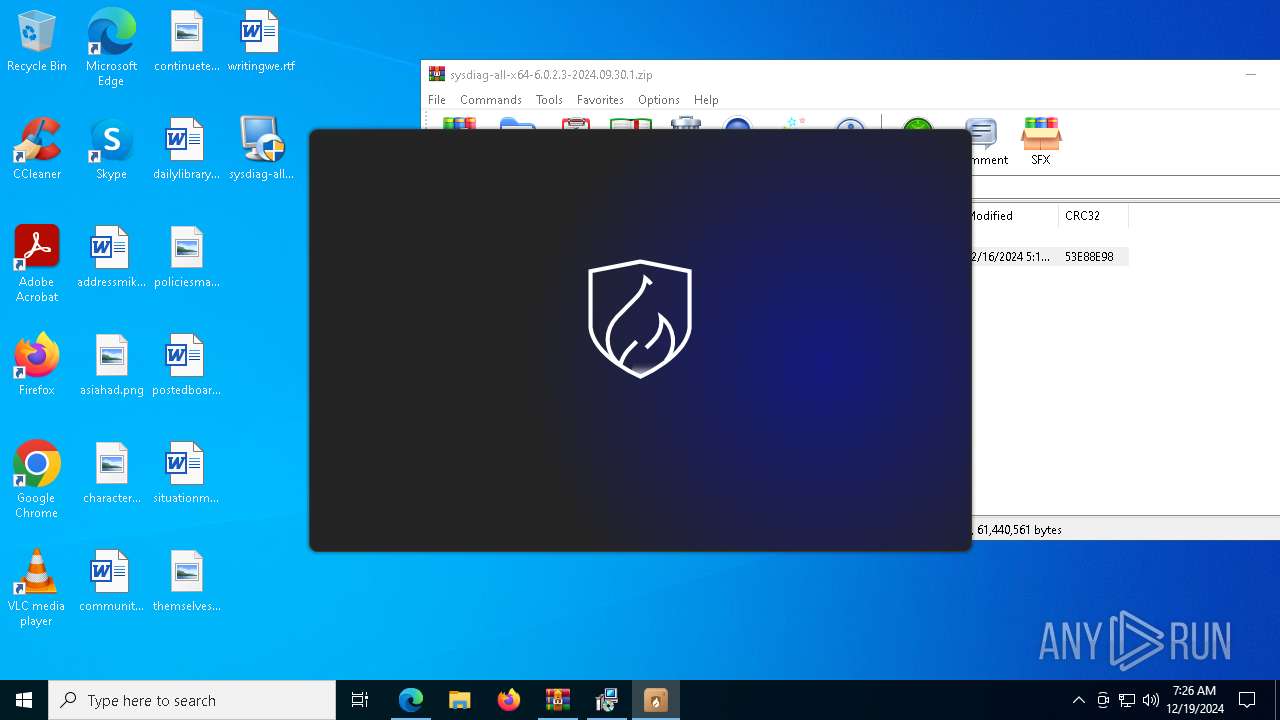Sort by the CRC32 column header
1280x720 pixels.
point(1093,216)
